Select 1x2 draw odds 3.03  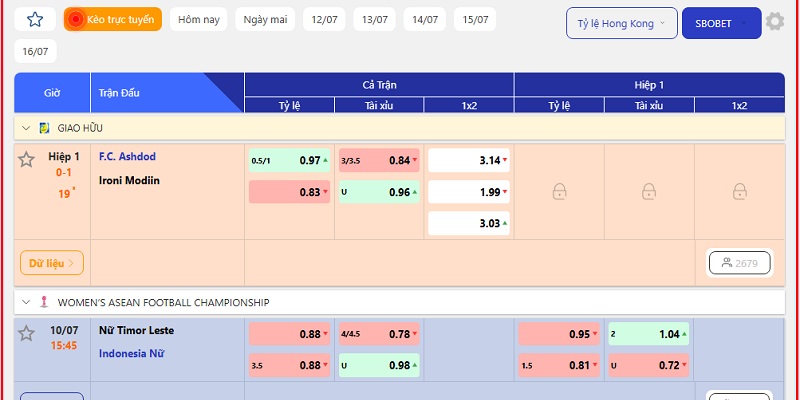tap(469, 223)
